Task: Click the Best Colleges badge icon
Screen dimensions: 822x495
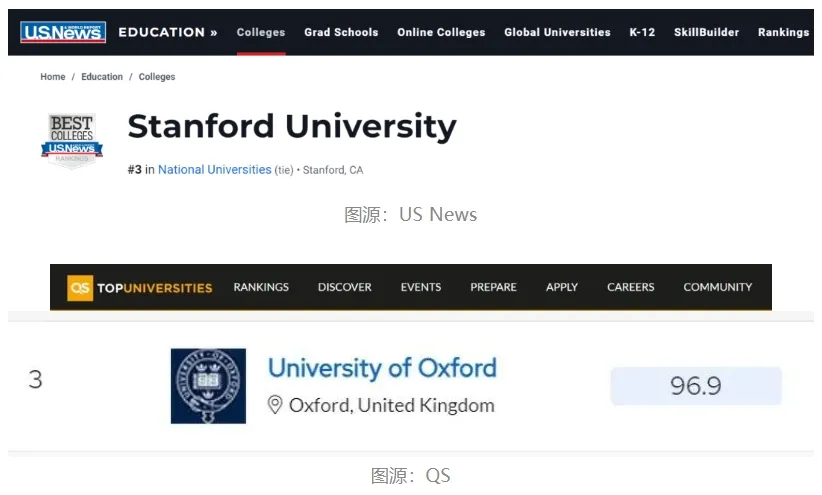Action: point(71,140)
